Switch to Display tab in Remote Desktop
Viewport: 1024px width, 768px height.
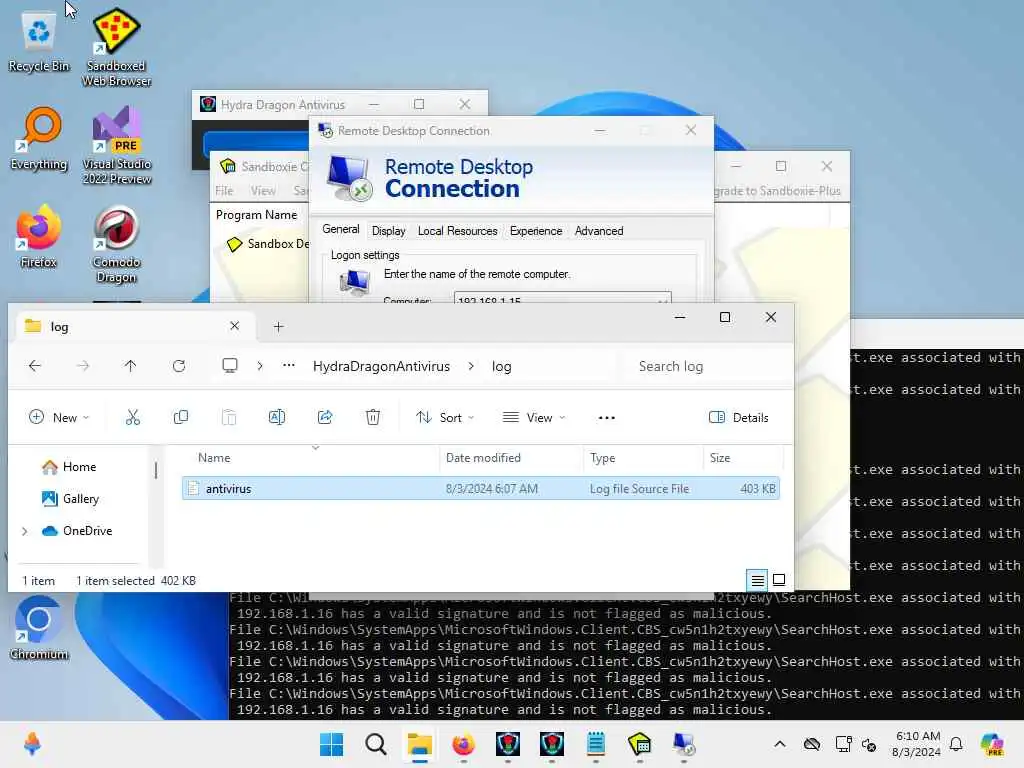(x=389, y=231)
